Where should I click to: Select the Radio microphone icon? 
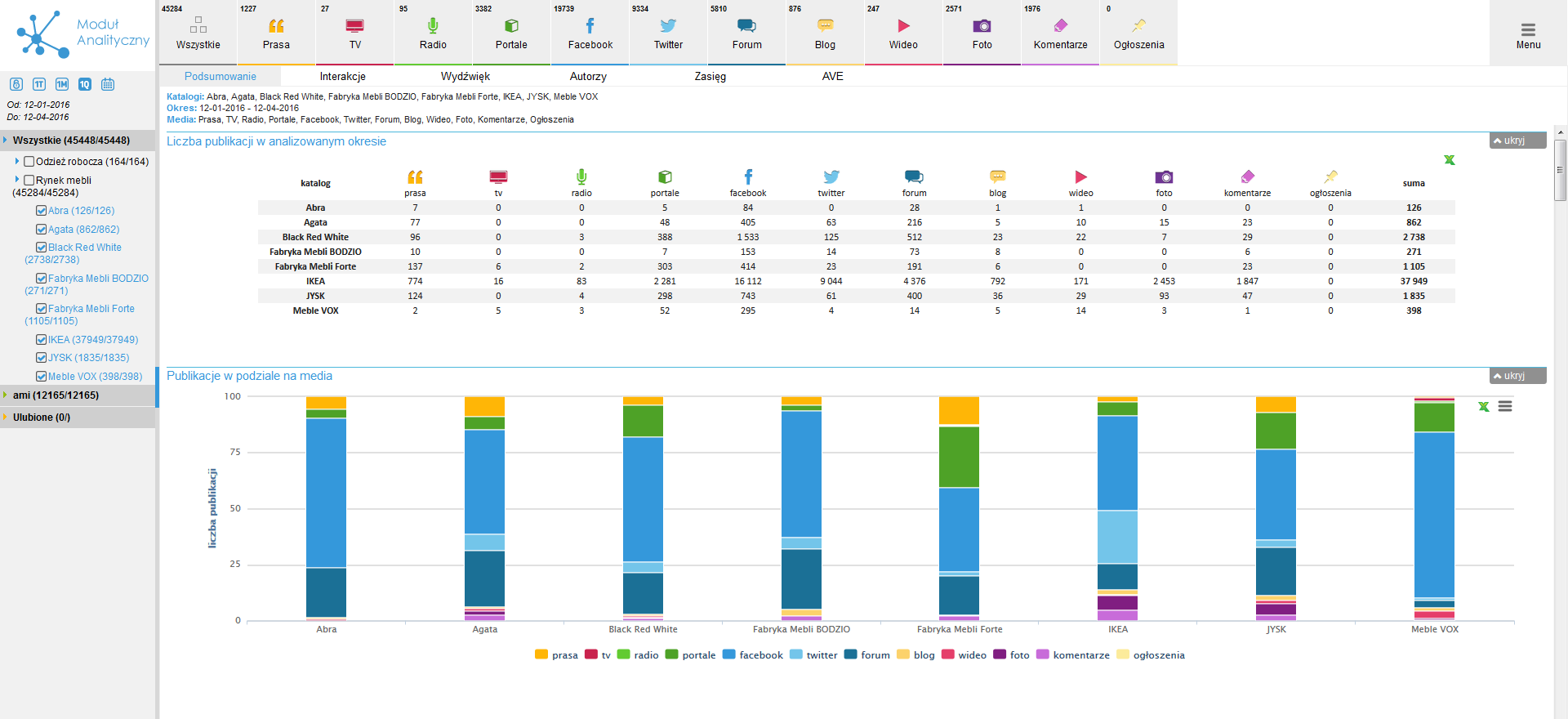433,26
